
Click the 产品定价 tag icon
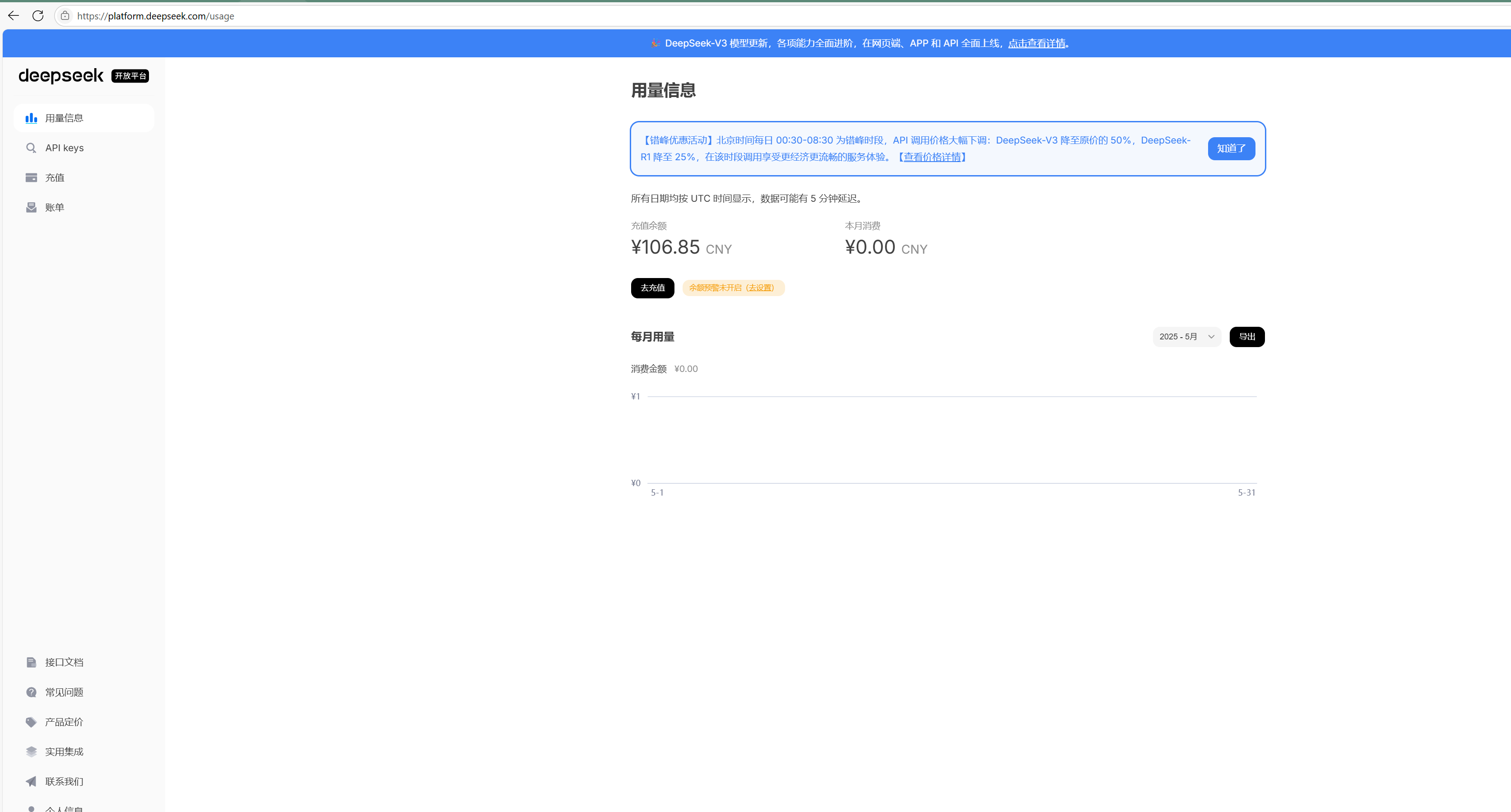pyautogui.click(x=31, y=722)
